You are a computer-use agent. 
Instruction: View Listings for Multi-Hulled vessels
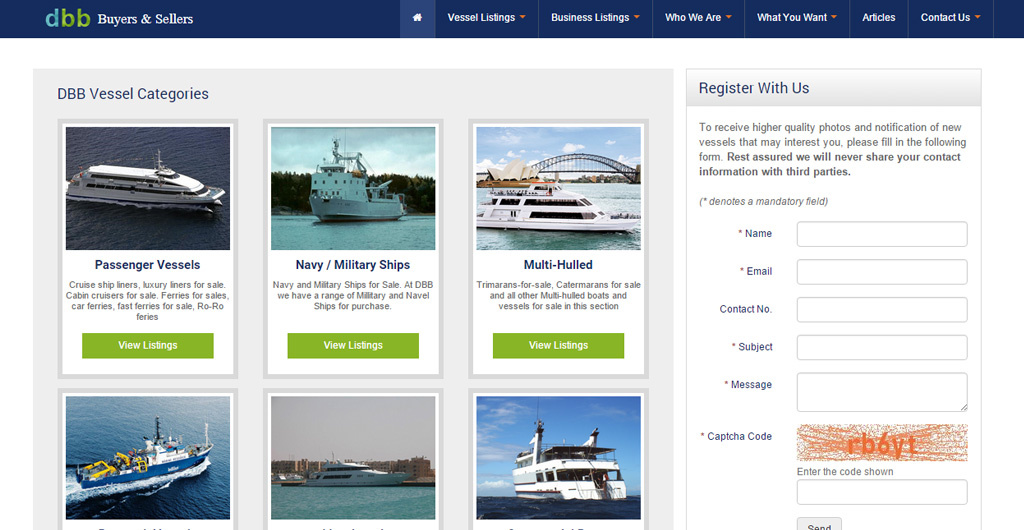(558, 346)
